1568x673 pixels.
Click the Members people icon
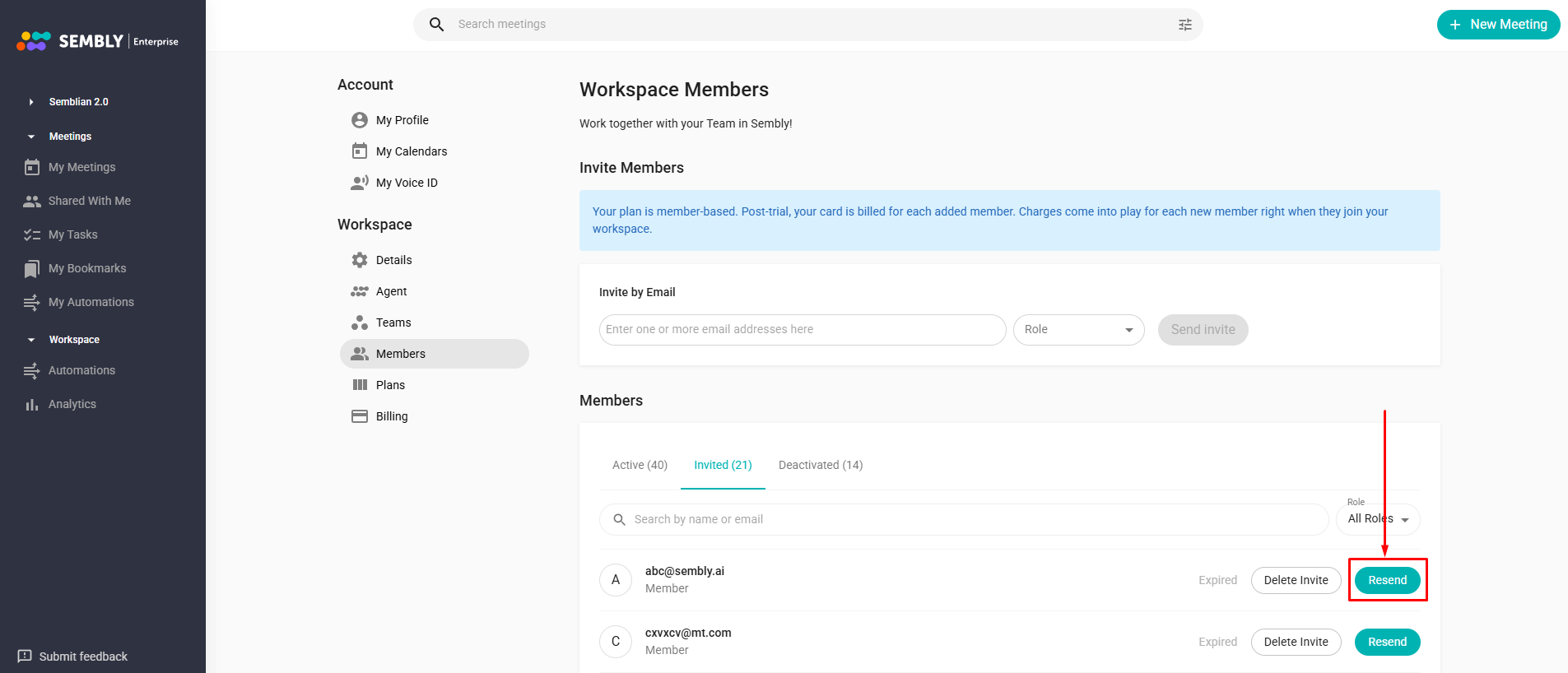[360, 354]
